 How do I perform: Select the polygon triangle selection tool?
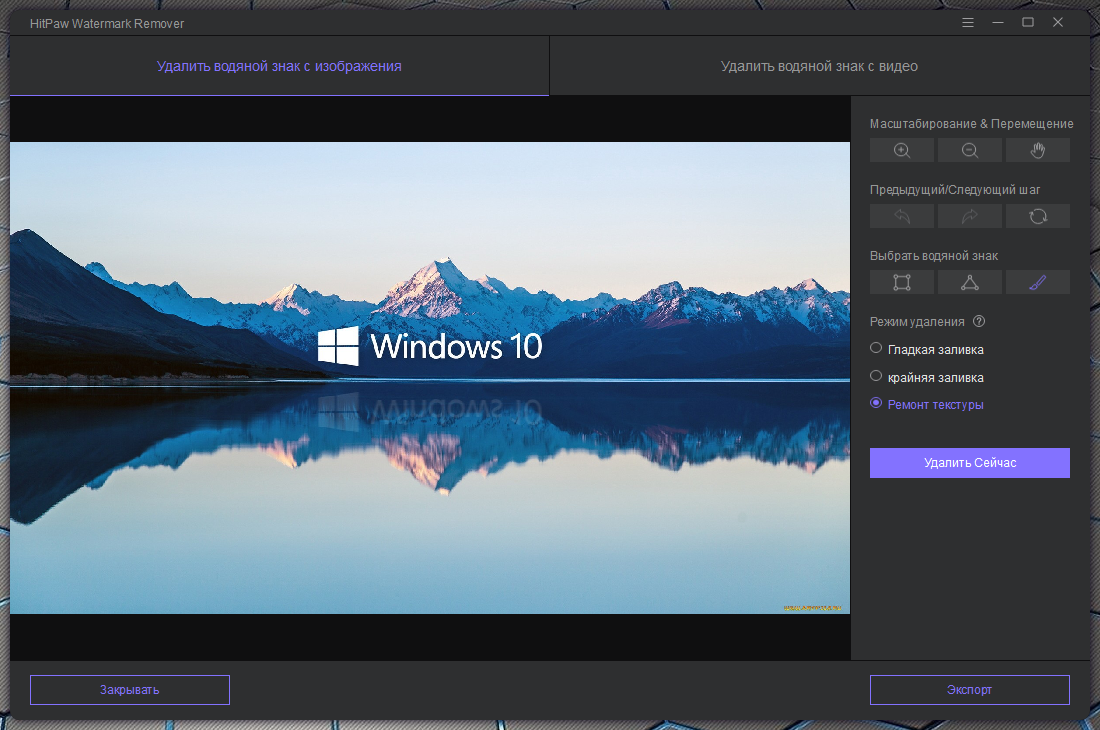pyautogui.click(x=970, y=282)
